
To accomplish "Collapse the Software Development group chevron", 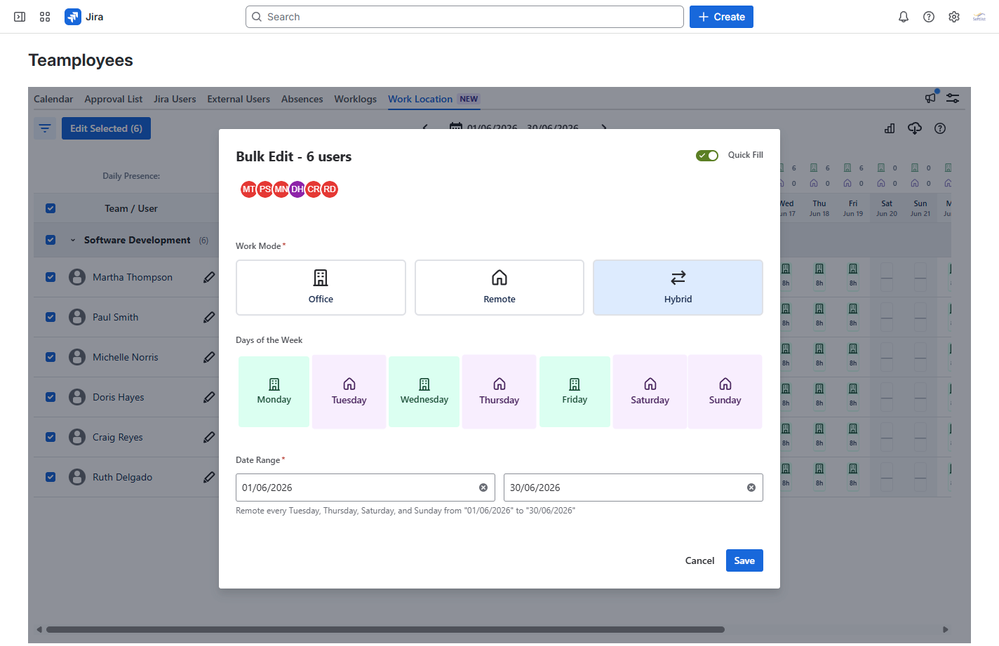I will coord(73,240).
